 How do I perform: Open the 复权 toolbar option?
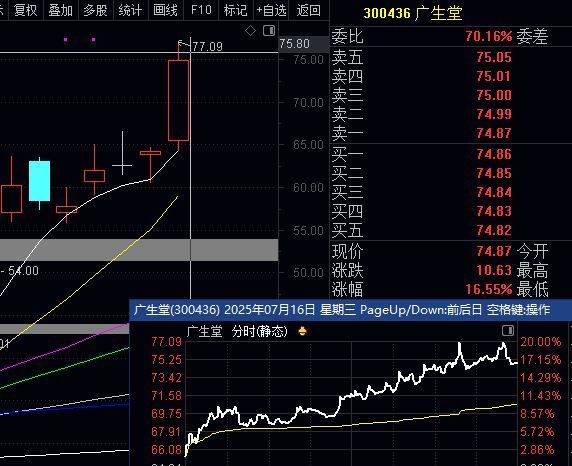click(26, 10)
